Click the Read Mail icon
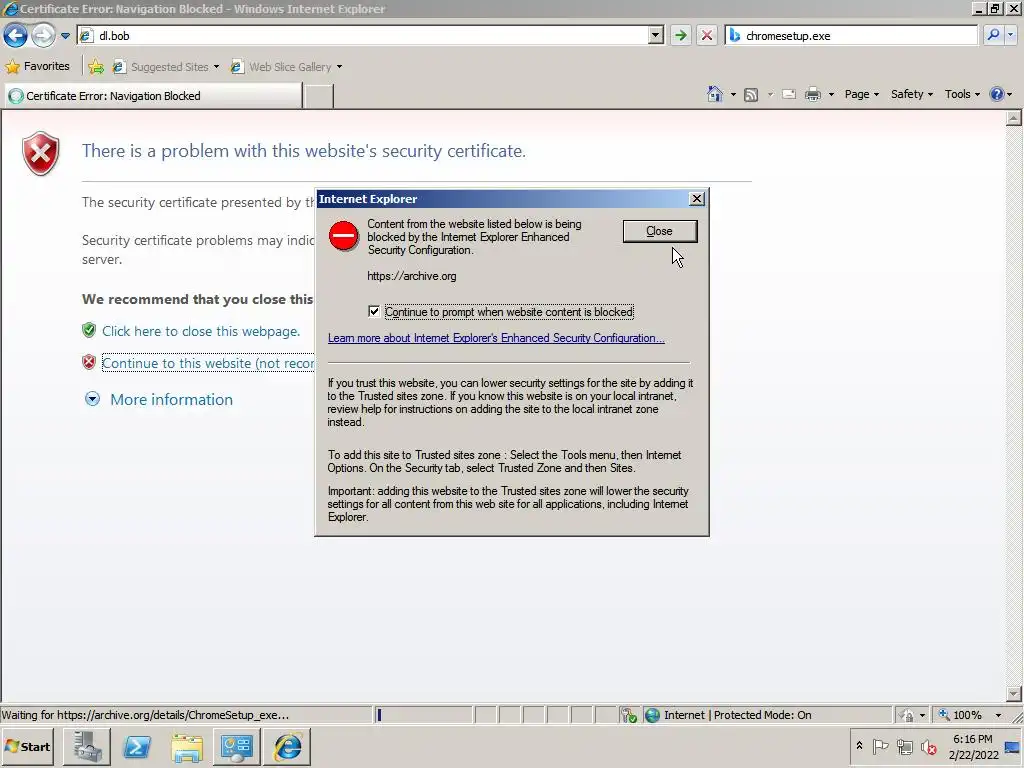Image resolution: width=1024 pixels, height=768 pixels. click(x=789, y=95)
